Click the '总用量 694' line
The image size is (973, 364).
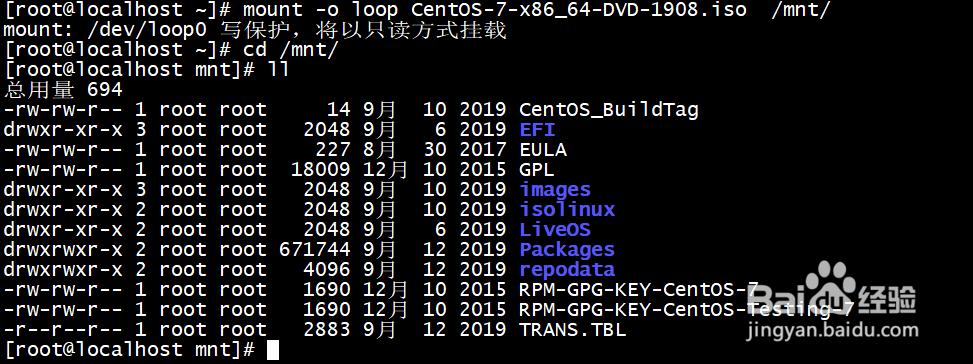pyautogui.click(x=63, y=90)
